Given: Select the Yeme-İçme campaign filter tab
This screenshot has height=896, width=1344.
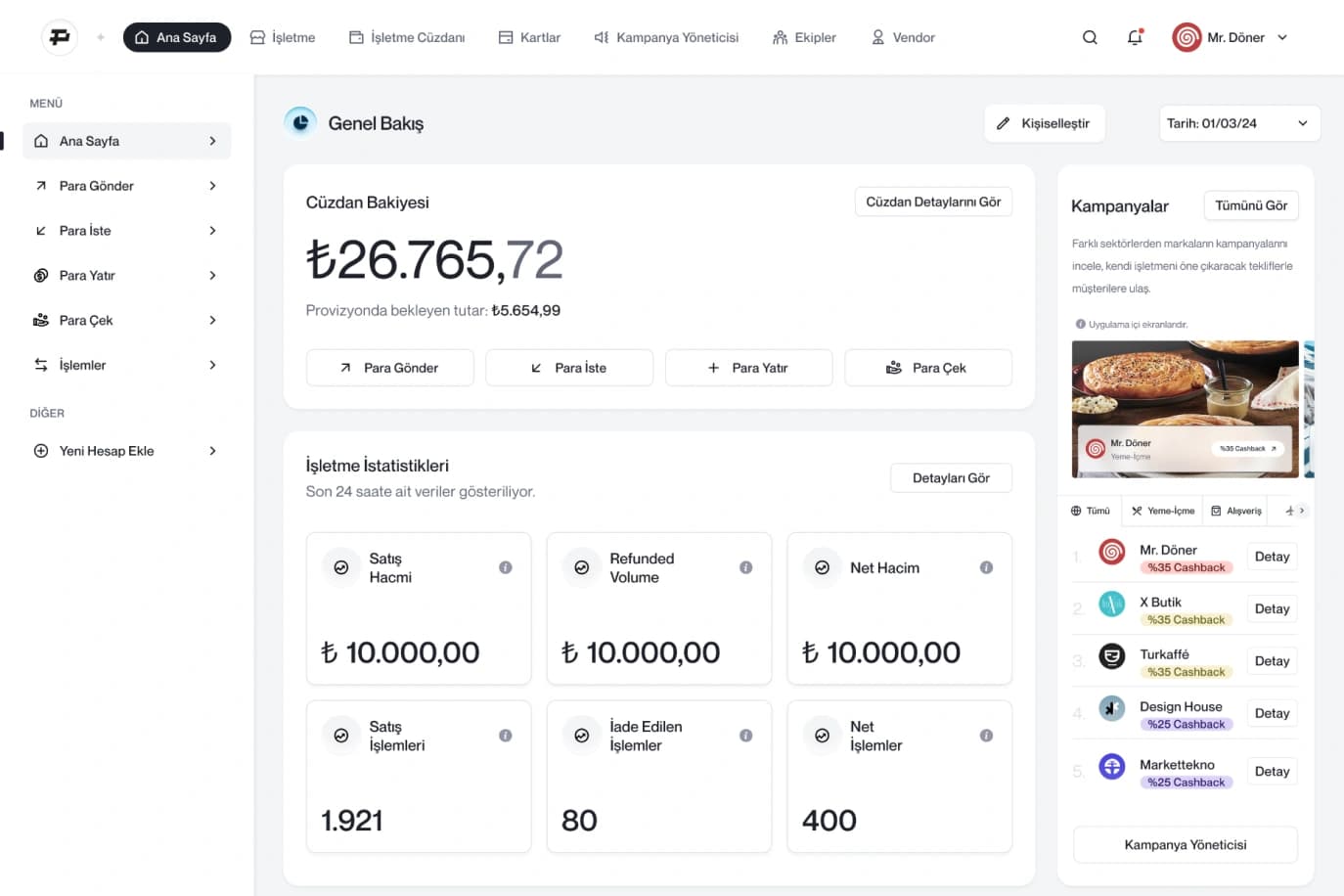Looking at the screenshot, I should pos(1163,511).
